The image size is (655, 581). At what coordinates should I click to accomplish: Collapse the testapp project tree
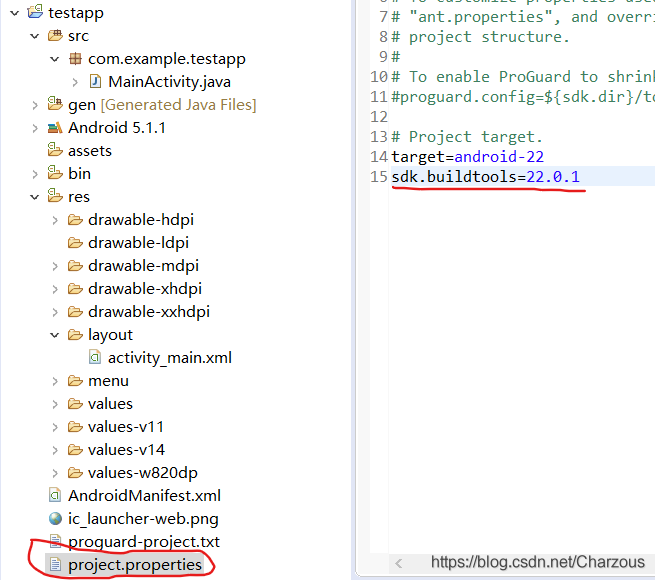click(15, 13)
